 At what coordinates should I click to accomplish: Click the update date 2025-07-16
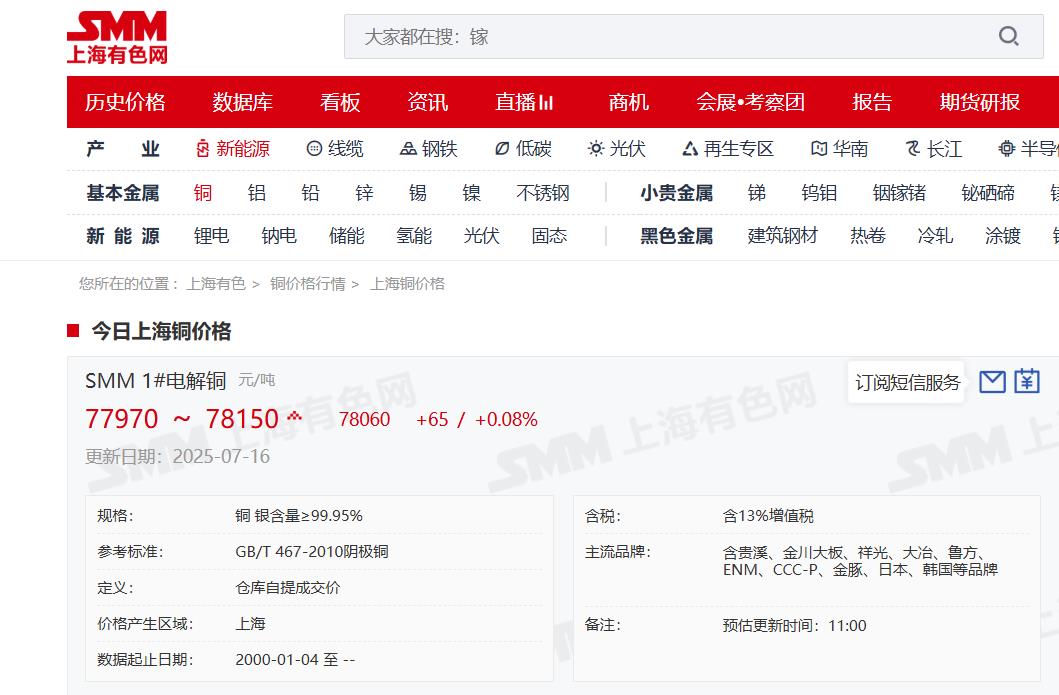pyautogui.click(x=222, y=457)
